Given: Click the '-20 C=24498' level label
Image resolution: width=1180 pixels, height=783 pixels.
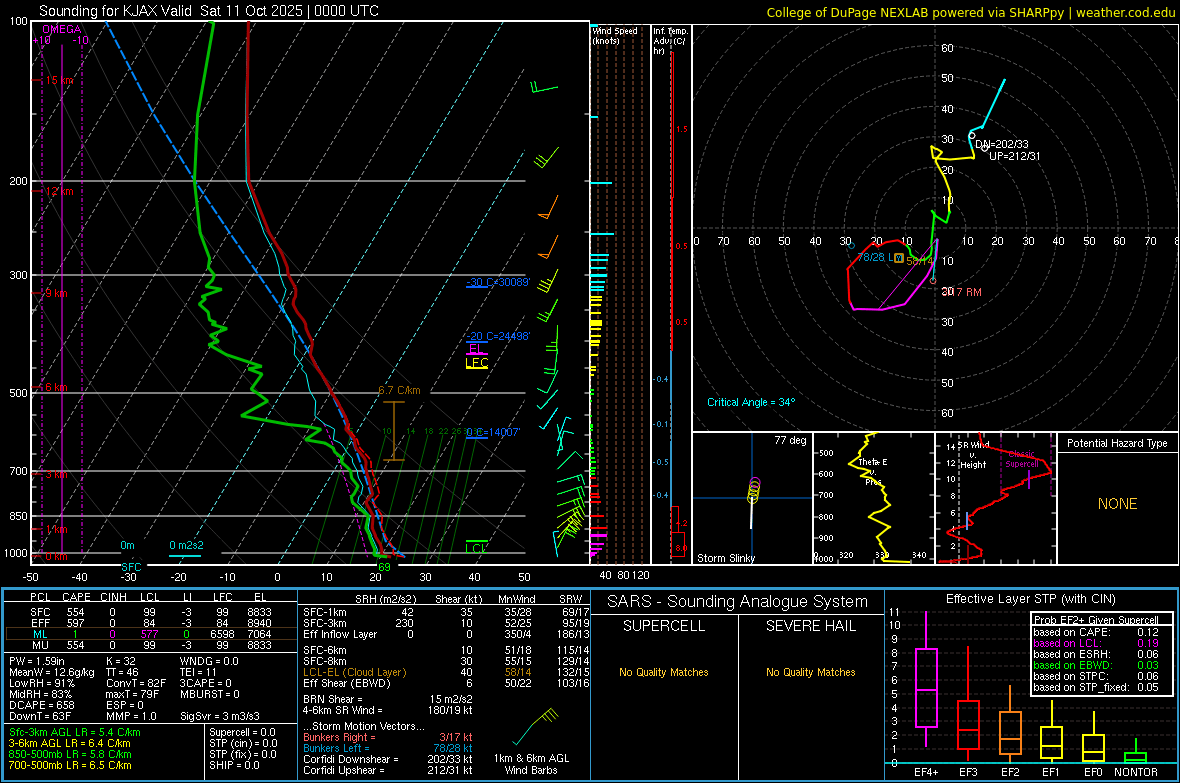Looking at the screenshot, I should click(x=498, y=336).
